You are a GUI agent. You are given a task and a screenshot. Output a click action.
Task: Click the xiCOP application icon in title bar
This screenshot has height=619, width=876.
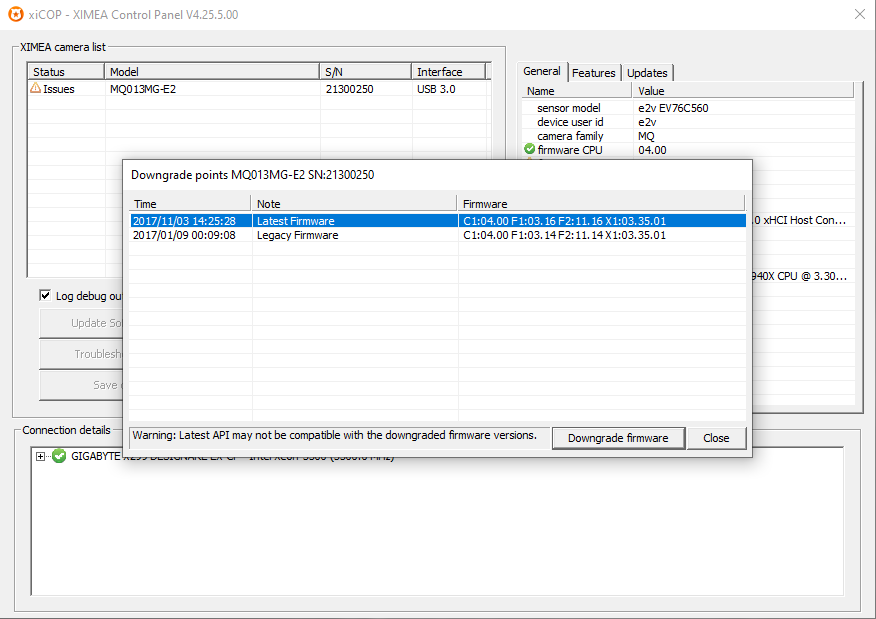pyautogui.click(x=16, y=14)
